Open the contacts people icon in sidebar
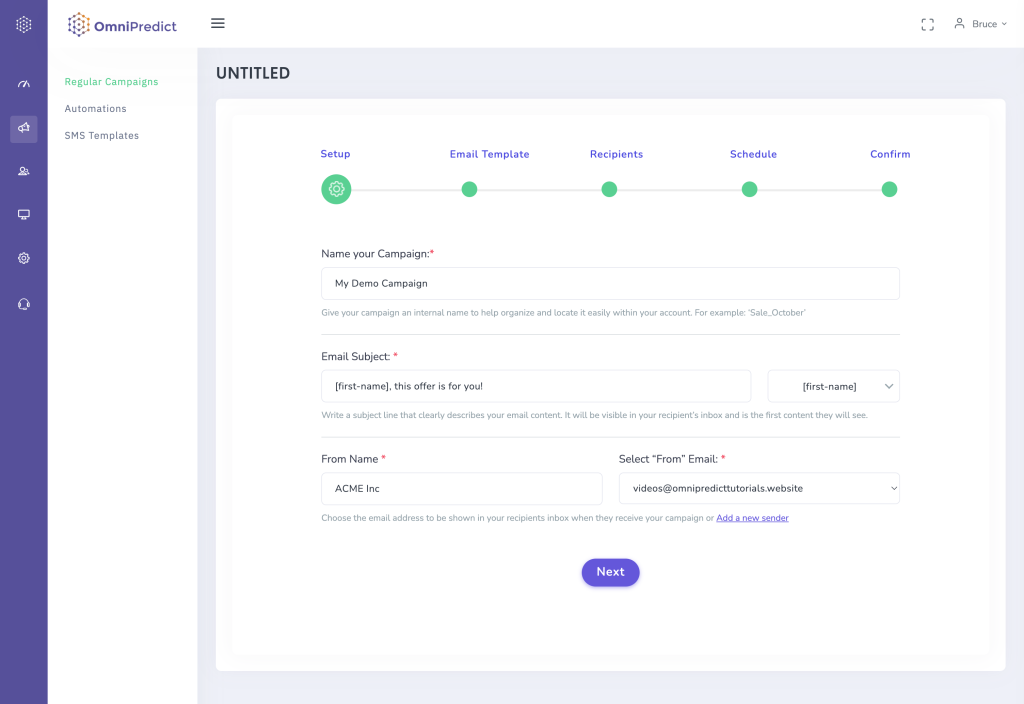1024x704 pixels. [24, 172]
